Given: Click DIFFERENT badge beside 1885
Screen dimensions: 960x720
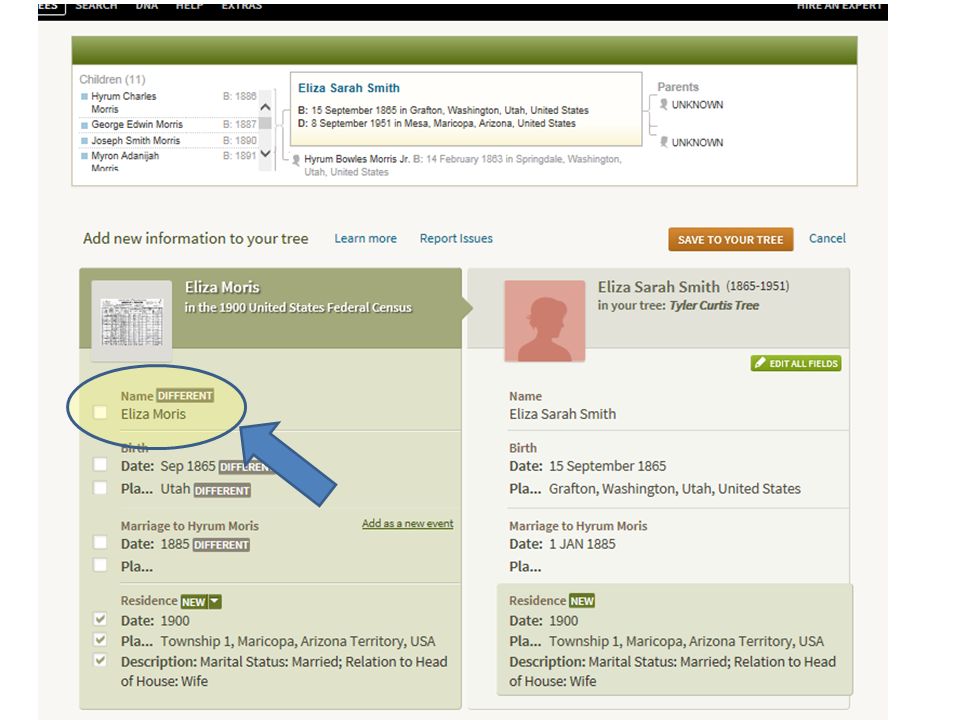Looking at the screenshot, I should [221, 545].
